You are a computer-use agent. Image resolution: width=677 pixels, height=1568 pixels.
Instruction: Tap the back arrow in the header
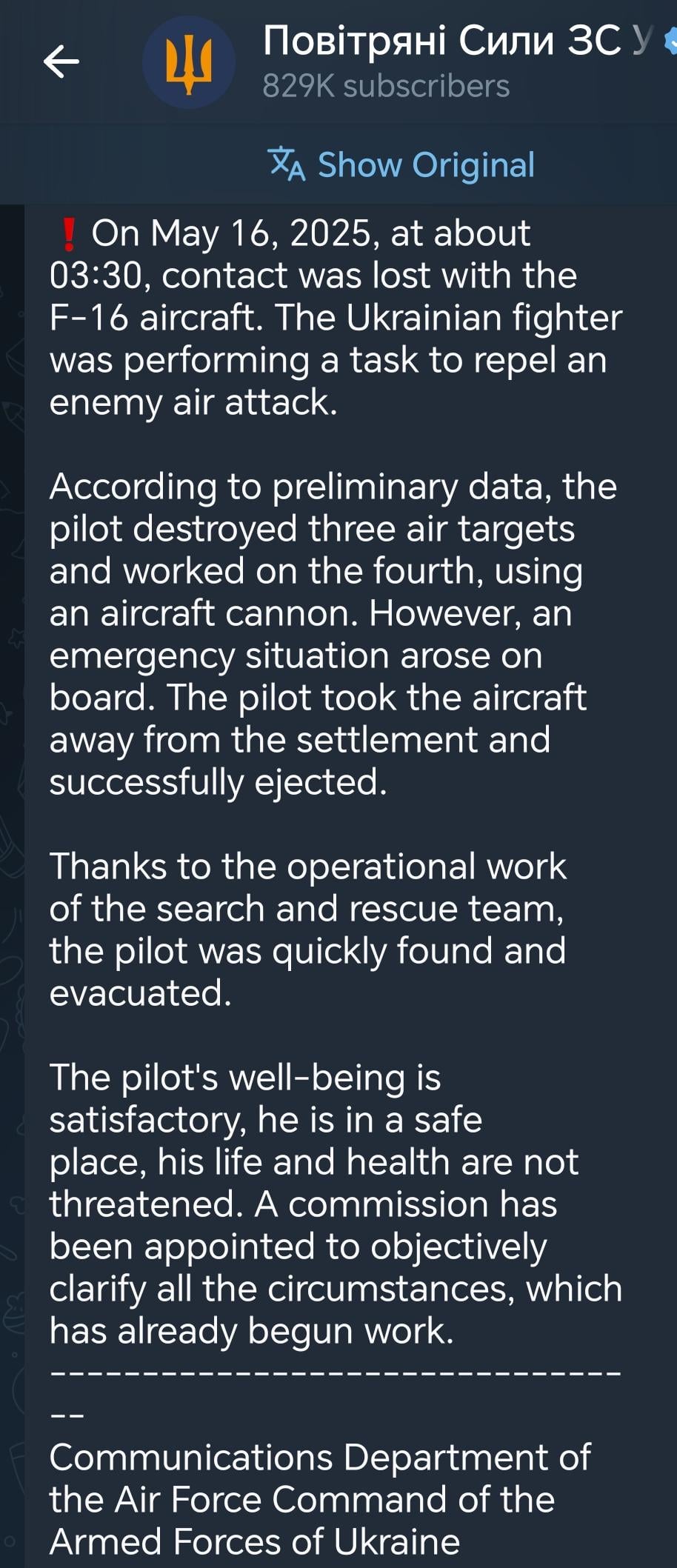click(61, 61)
